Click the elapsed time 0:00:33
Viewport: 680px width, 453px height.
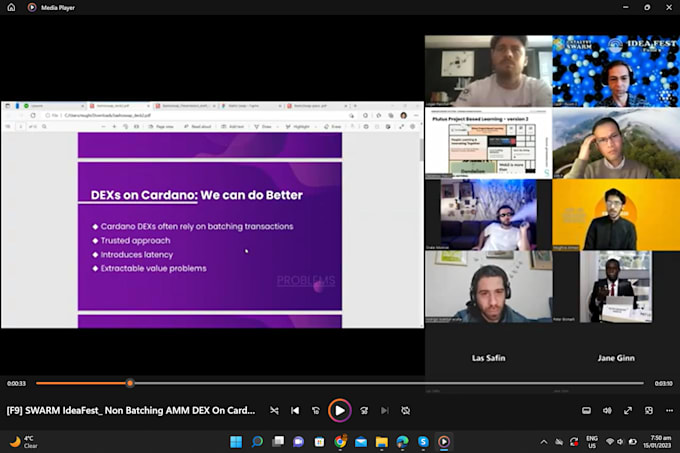(x=16, y=383)
